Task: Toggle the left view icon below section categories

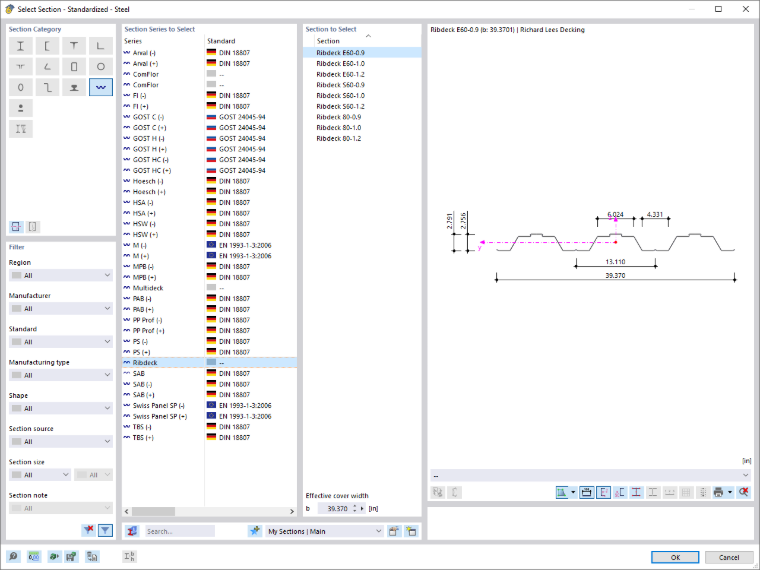Action: pyautogui.click(x=16, y=227)
